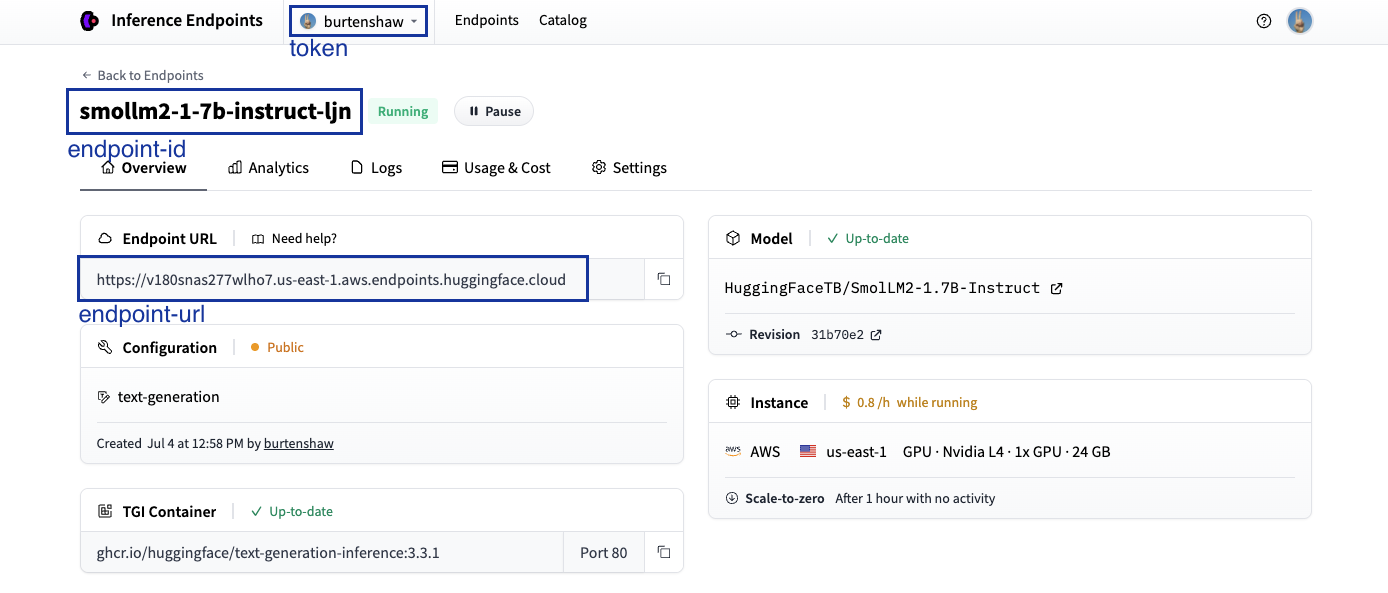Click the Analytics tab chart icon
1388x593 pixels.
235,167
